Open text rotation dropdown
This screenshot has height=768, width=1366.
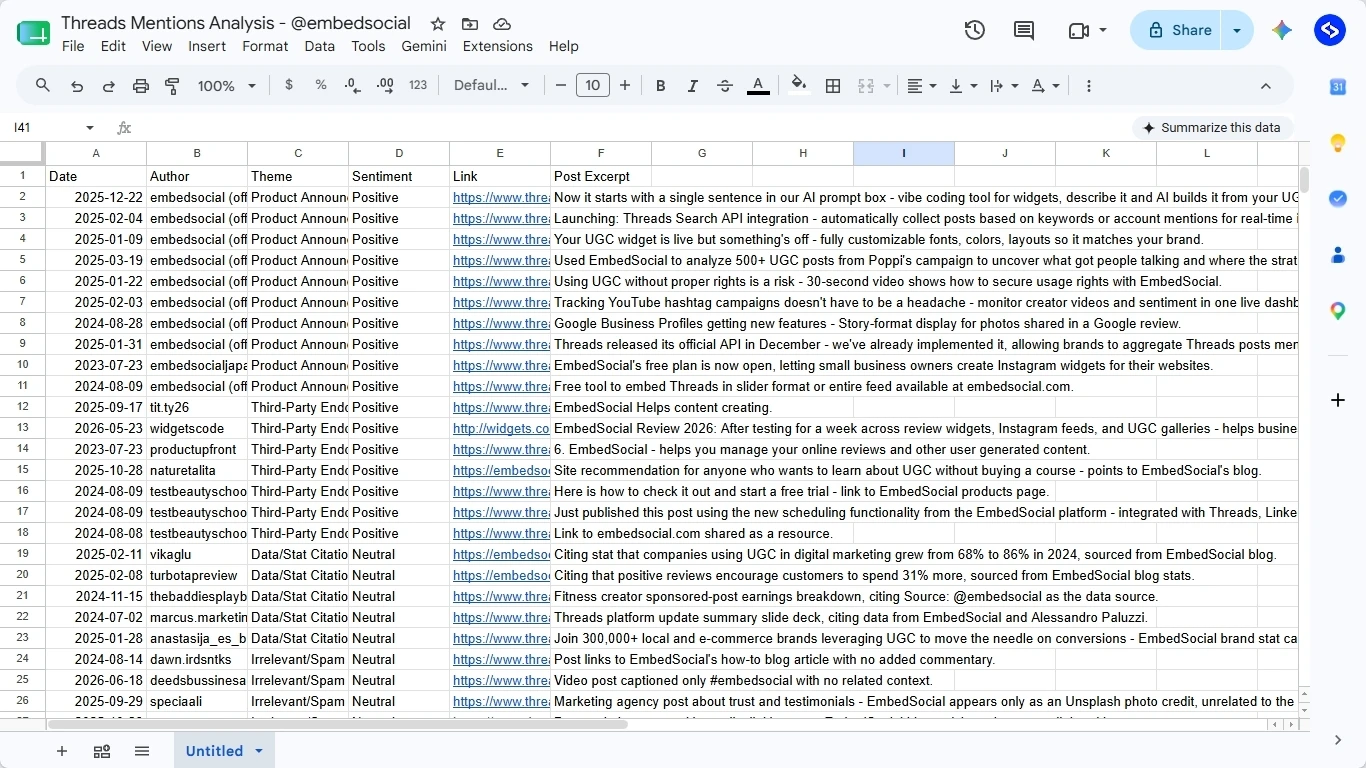pos(1045,86)
